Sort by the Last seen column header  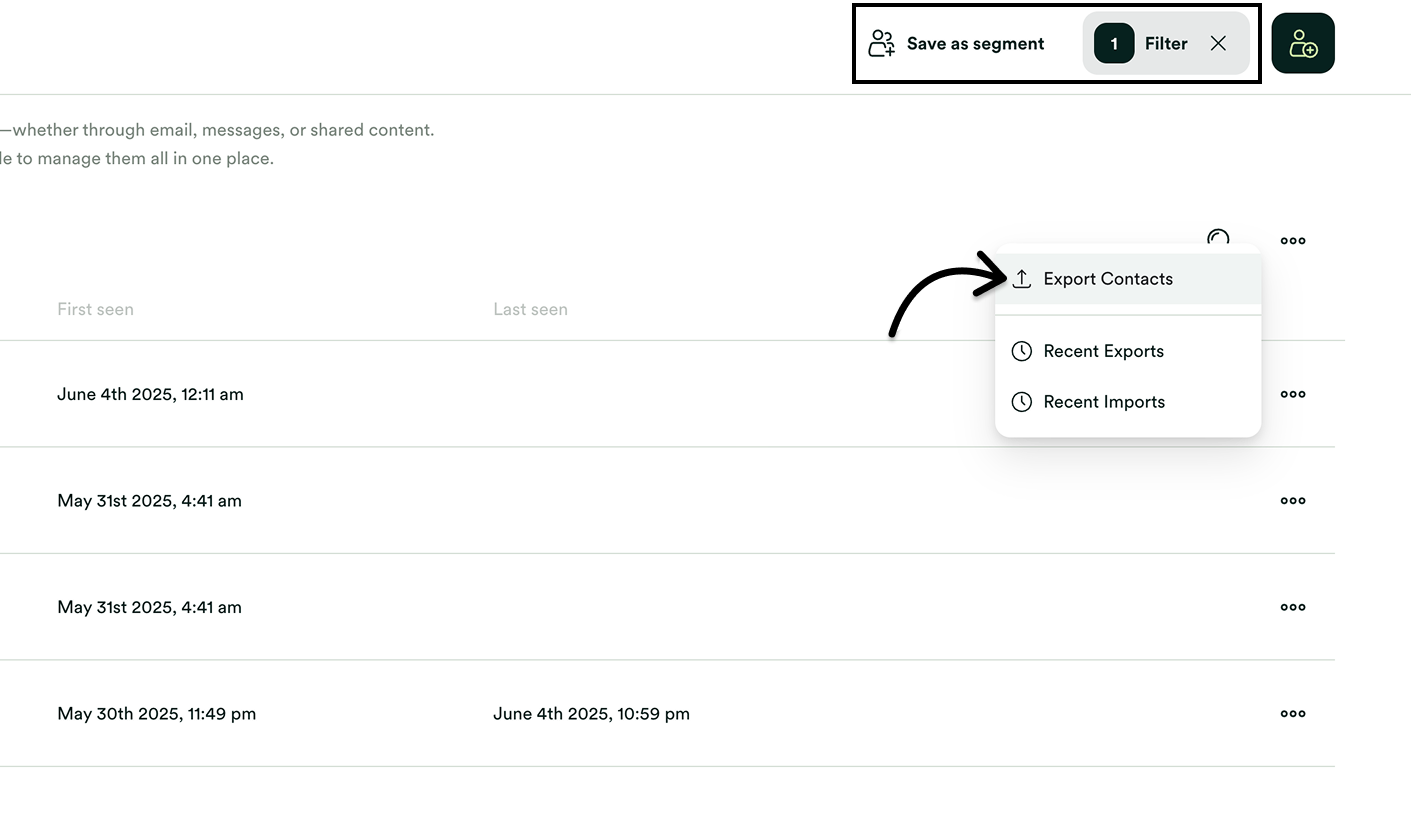530,309
